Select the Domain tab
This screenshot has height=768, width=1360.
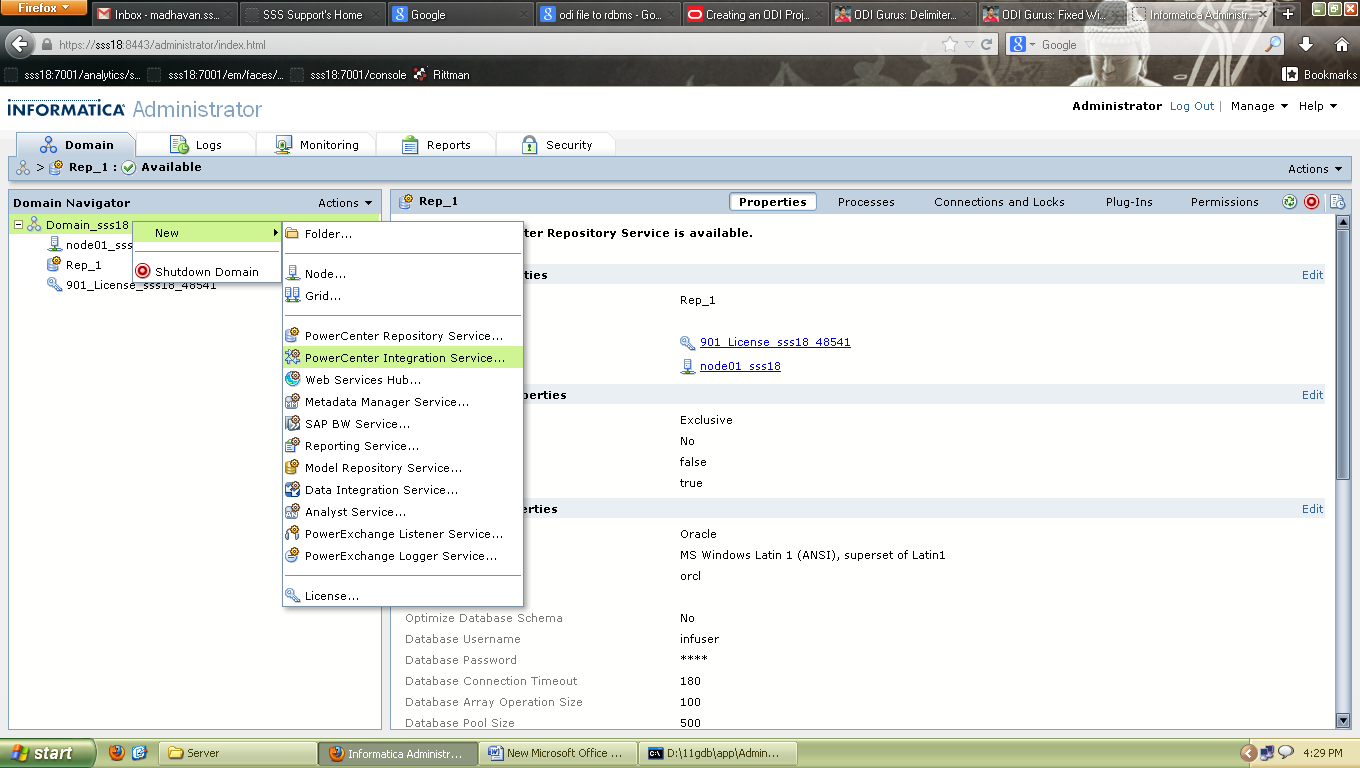point(76,145)
